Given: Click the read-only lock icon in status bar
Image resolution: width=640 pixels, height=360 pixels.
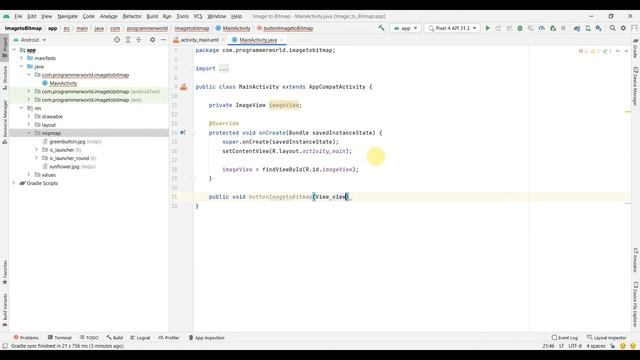Looking at the screenshot, I should point(613,346).
